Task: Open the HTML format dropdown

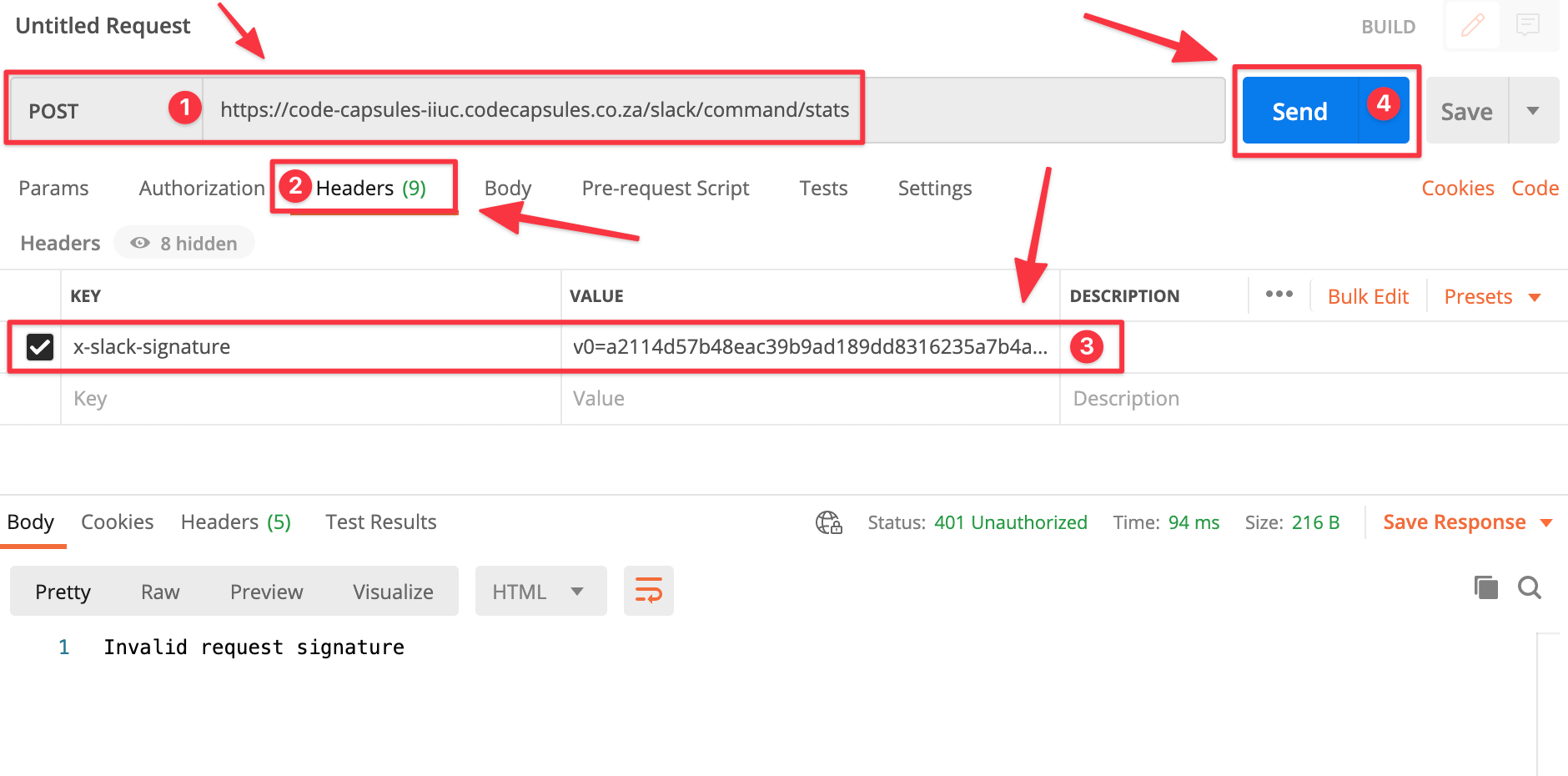Action: [540, 592]
